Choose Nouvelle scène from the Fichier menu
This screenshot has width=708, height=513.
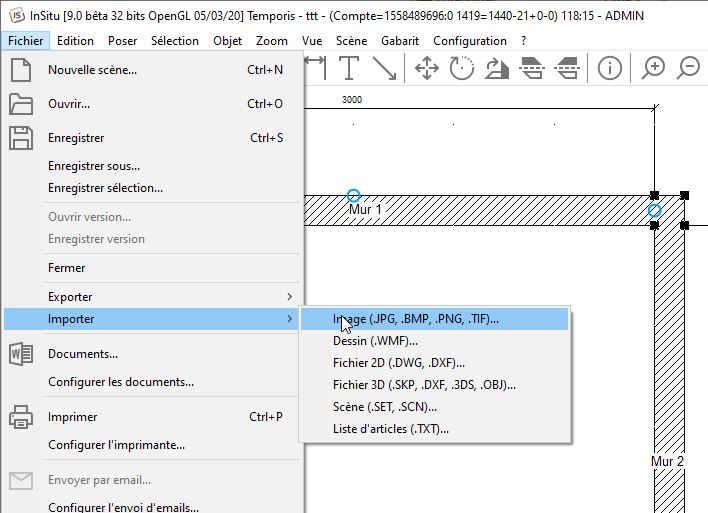(x=92, y=70)
